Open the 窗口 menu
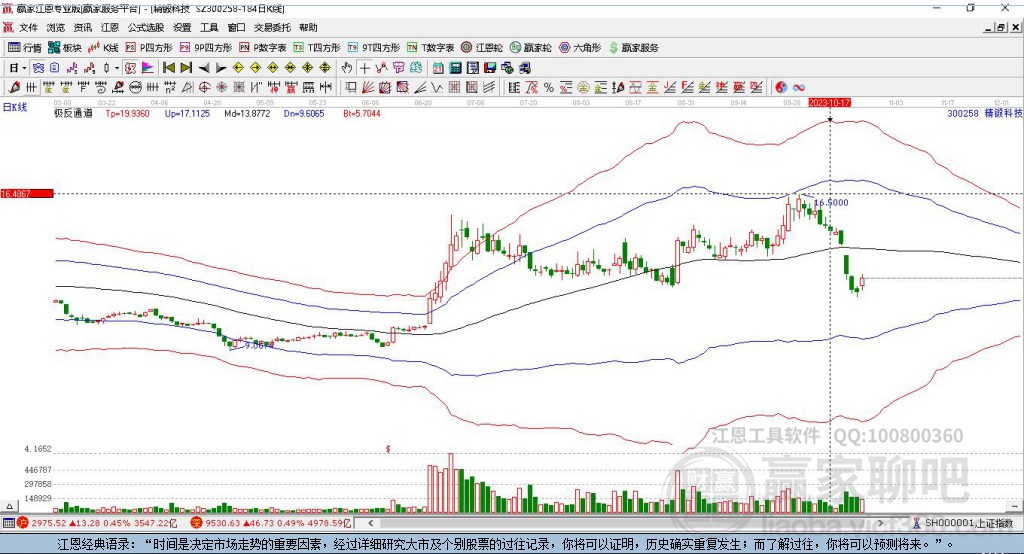Image resolution: width=1024 pixels, height=554 pixels. click(236, 27)
